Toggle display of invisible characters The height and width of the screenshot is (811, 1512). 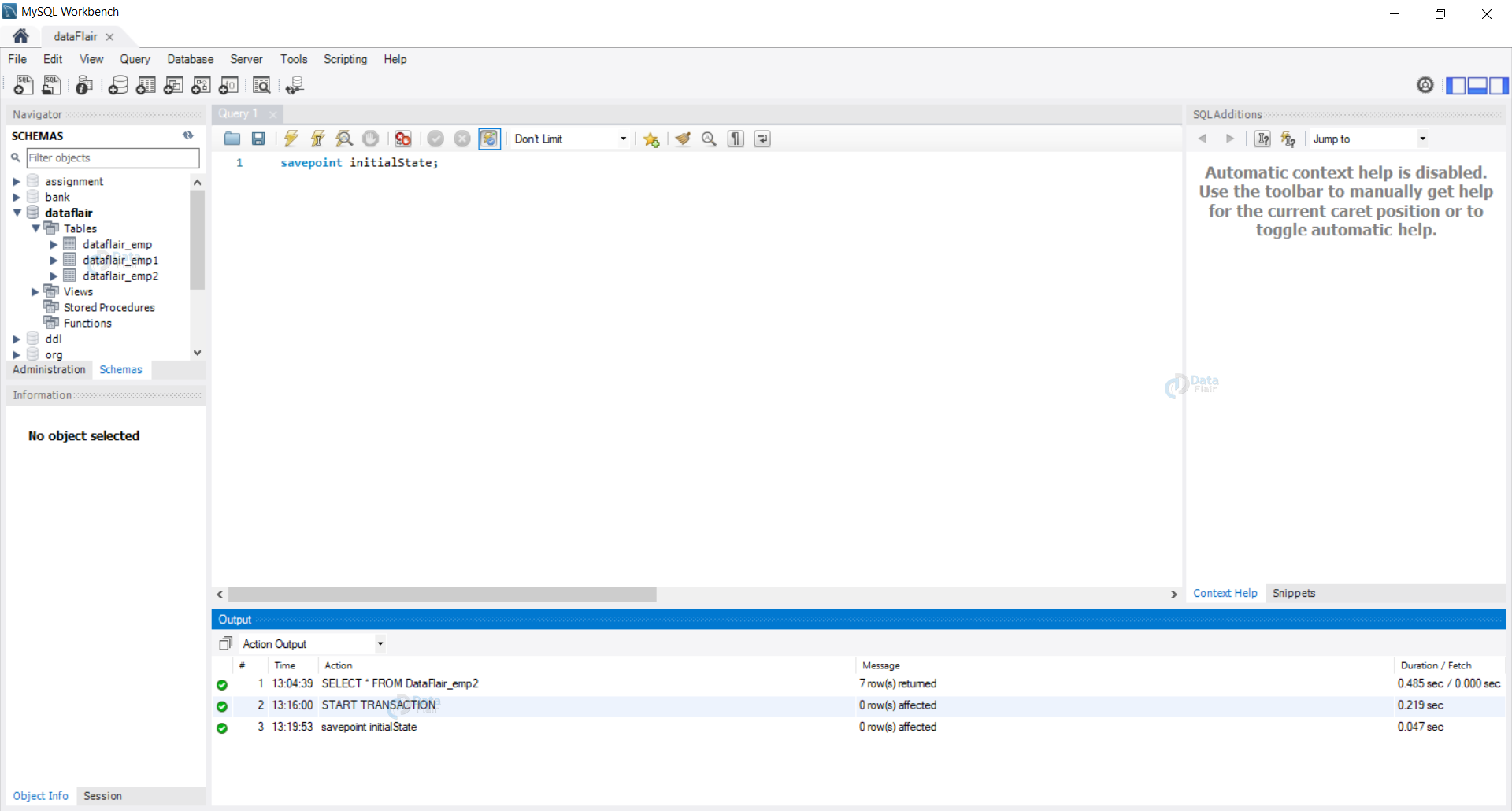736,139
